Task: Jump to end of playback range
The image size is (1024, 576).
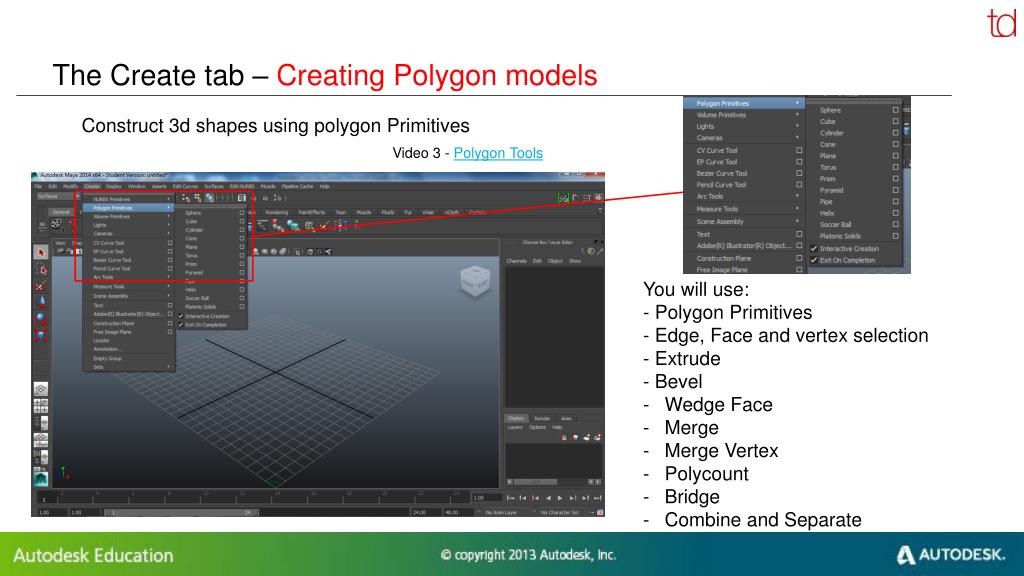Action: click(x=597, y=498)
